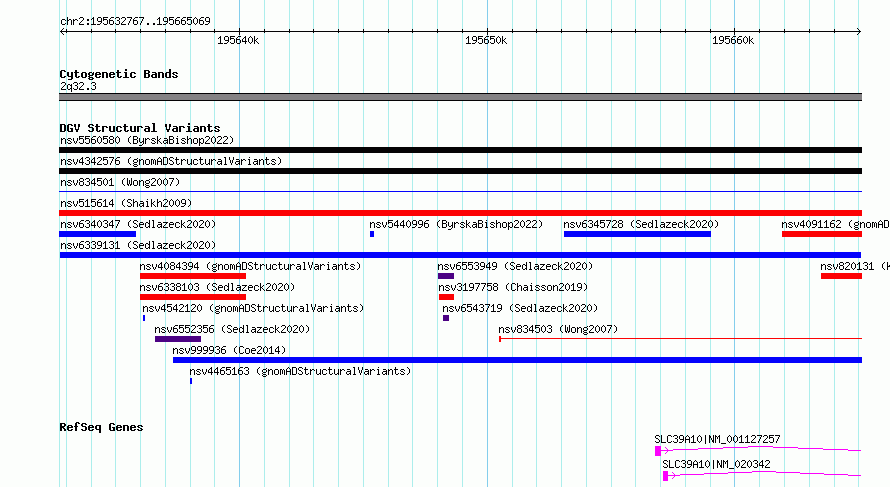
Task: Select nsv515614 (Shaikh2009) label
Action: [x=126, y=203]
